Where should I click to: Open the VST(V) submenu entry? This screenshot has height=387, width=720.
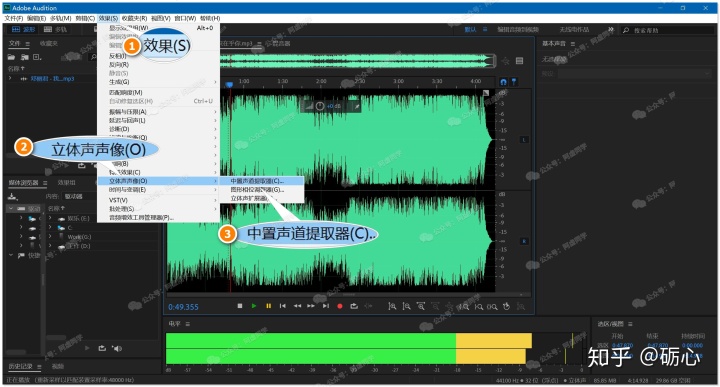(x=158, y=200)
